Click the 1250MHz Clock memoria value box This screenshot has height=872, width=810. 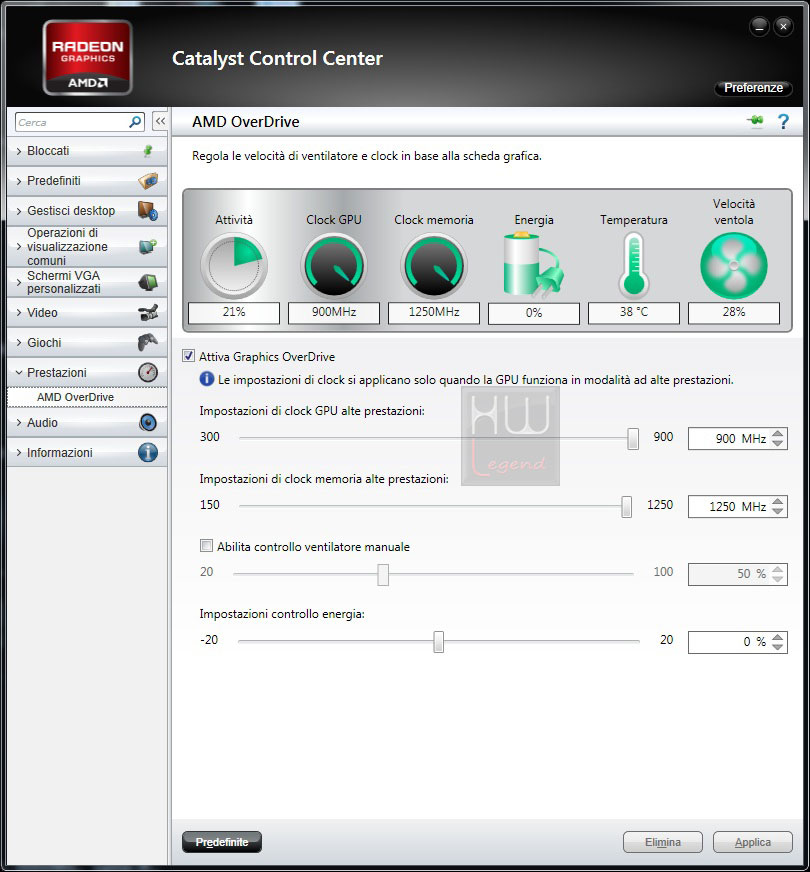(x=434, y=313)
